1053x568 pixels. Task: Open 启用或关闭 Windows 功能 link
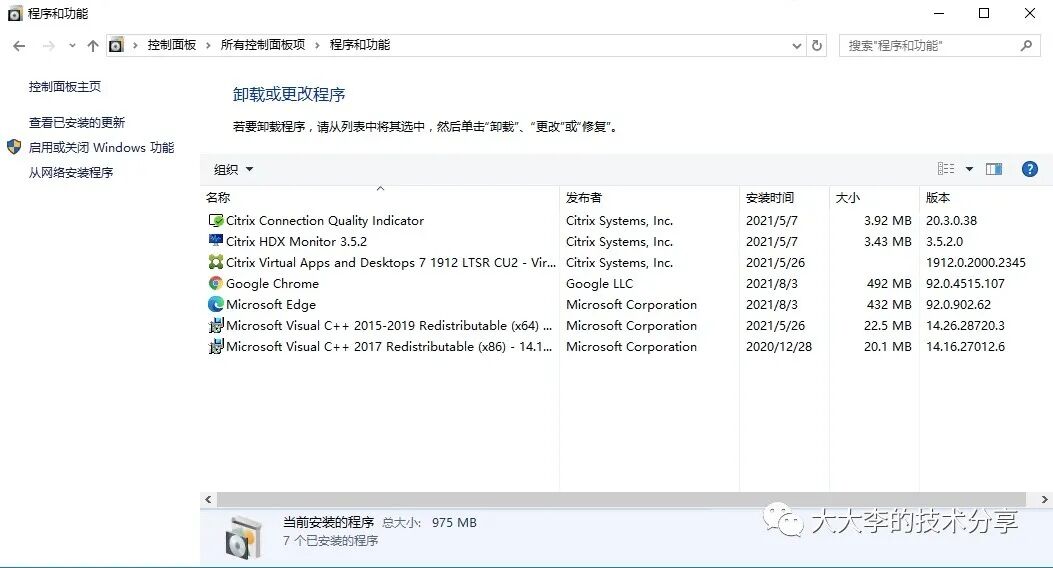(101, 147)
